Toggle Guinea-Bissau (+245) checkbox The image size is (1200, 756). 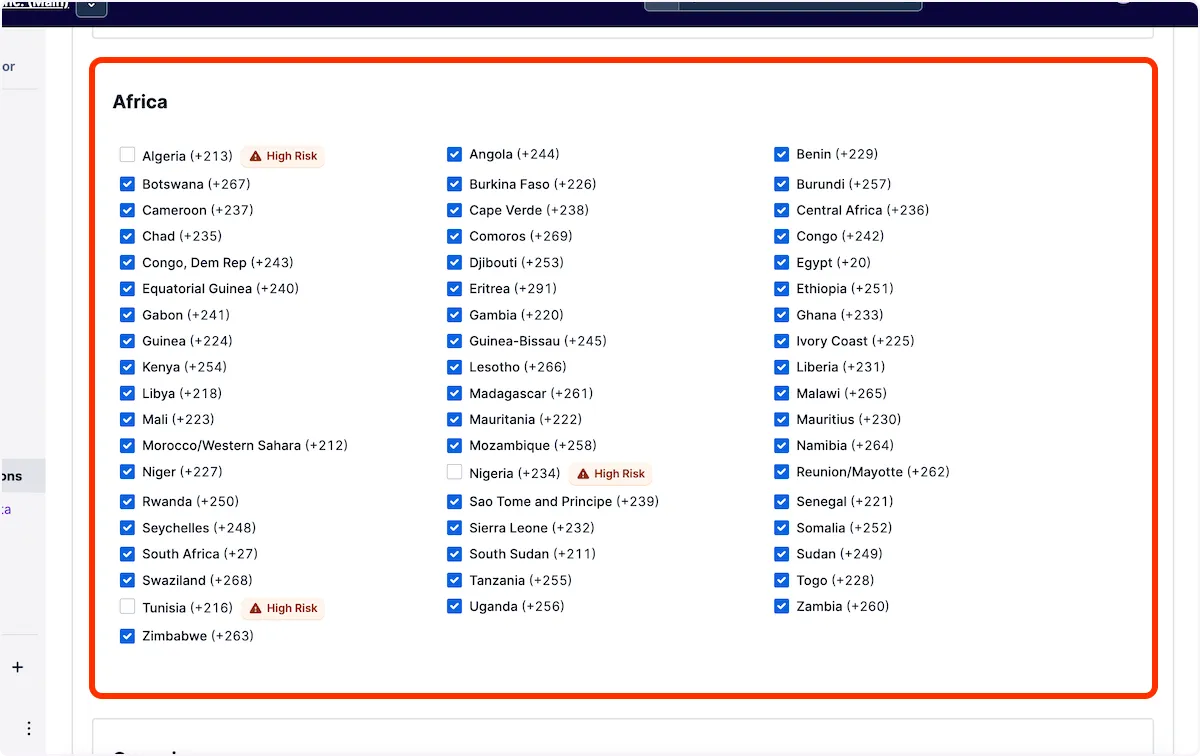(454, 340)
